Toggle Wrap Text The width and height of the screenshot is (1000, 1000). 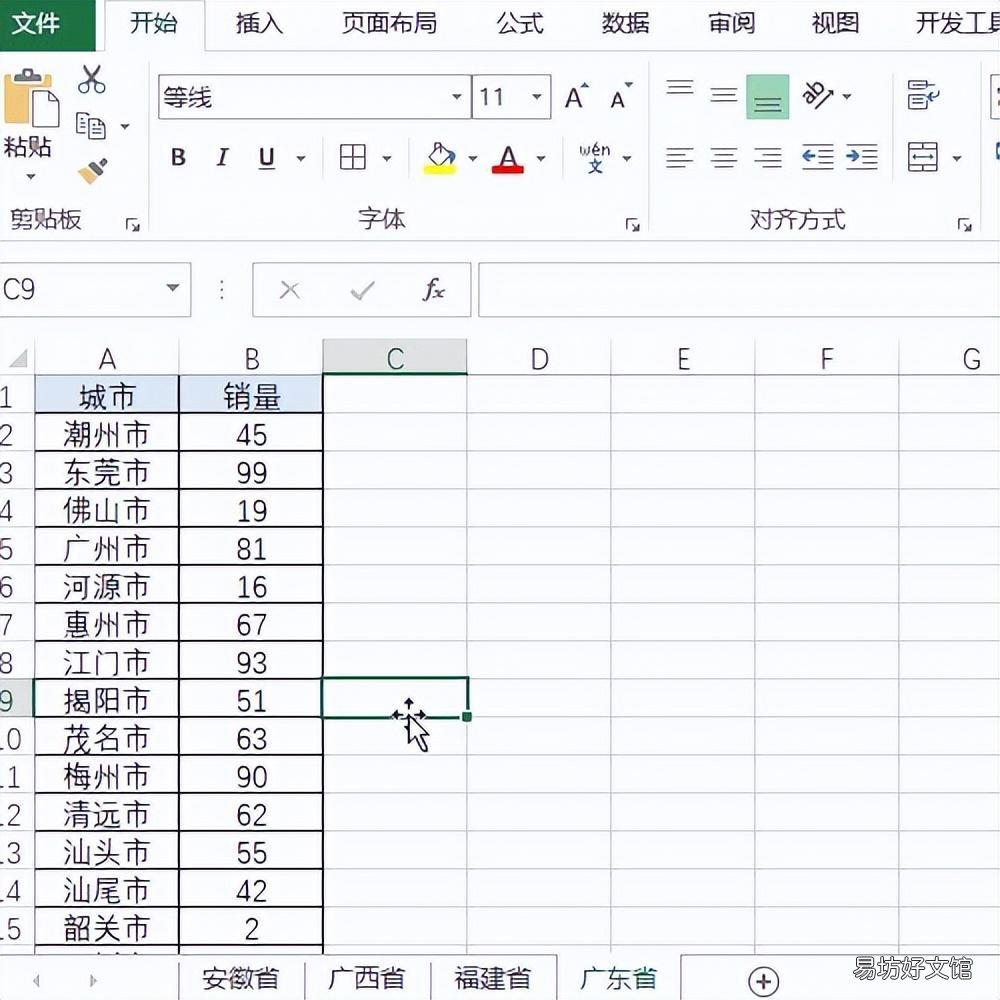923,95
